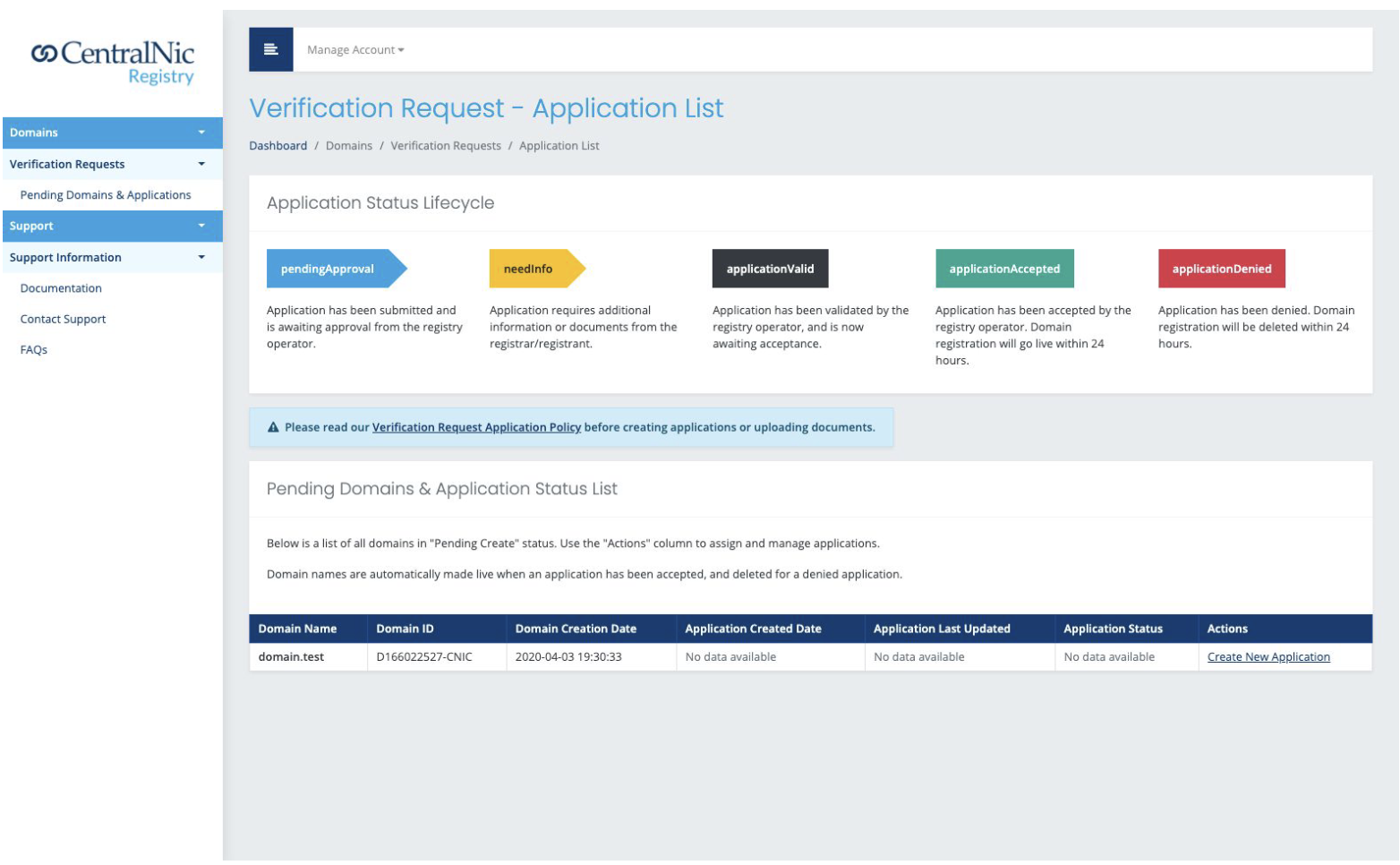This screenshot has height=865, width=1400.
Task: Click the CentralNic Registry logo
Action: pos(113,63)
